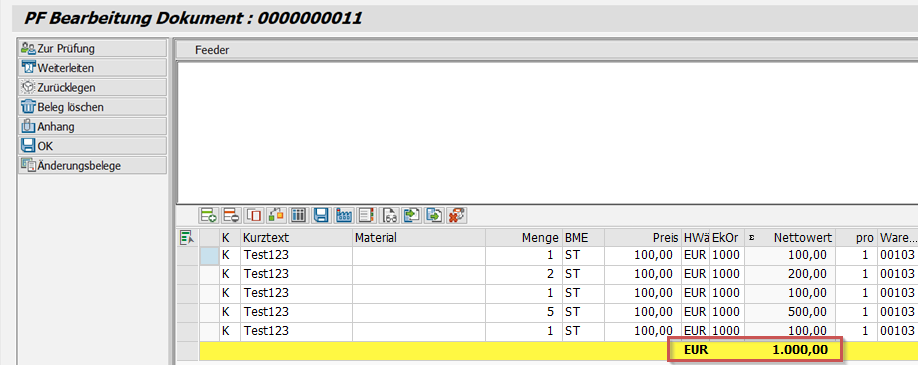Click the OK save button
This screenshot has height=365, width=918.
[x=93, y=146]
